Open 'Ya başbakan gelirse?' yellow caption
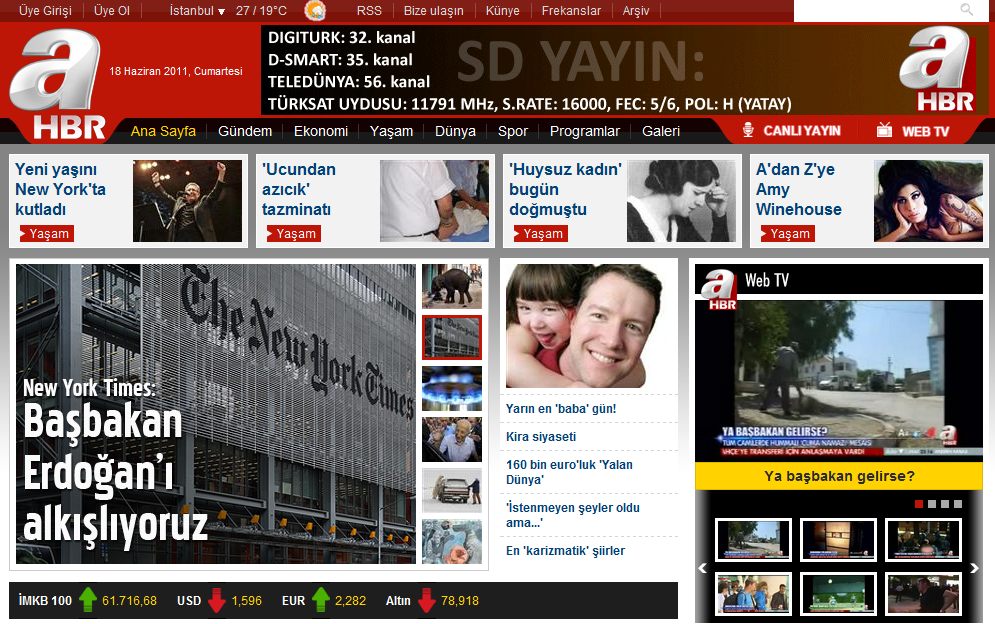The image size is (995, 624). pyautogui.click(x=839, y=476)
